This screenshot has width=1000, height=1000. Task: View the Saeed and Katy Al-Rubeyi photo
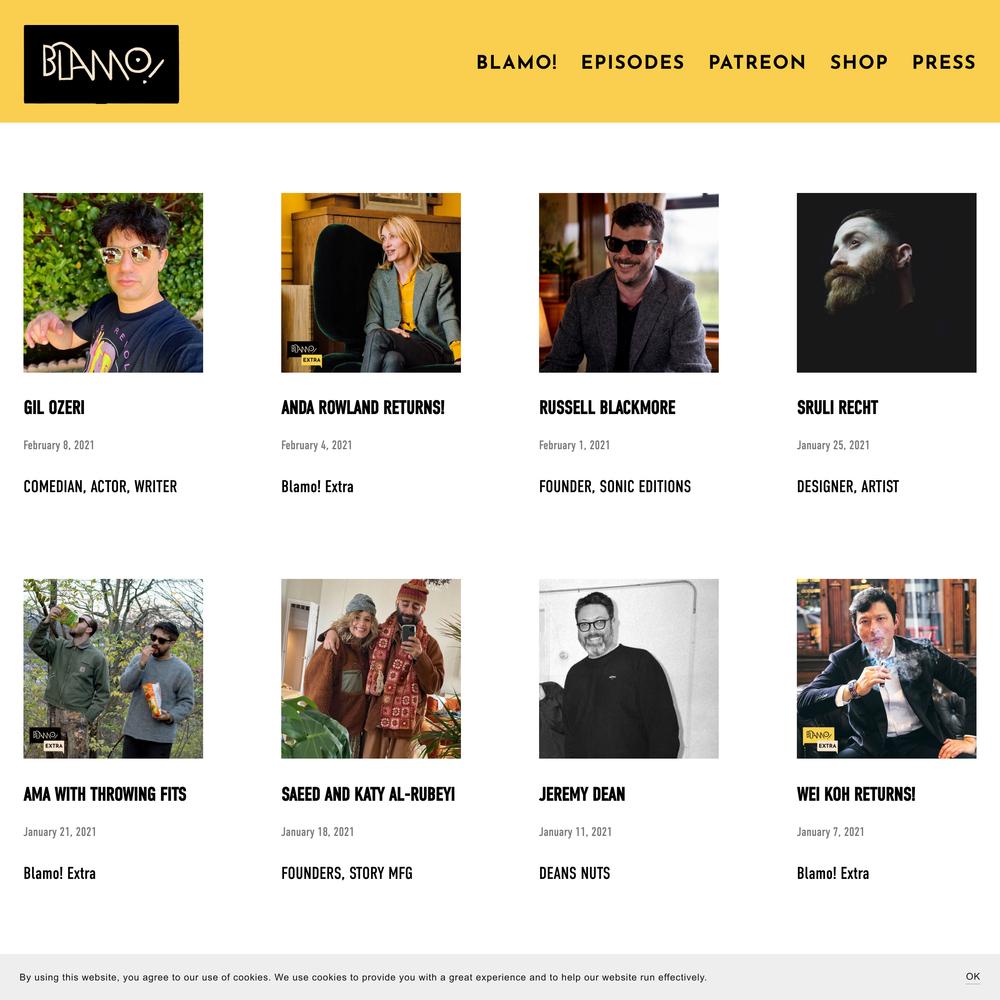coord(371,669)
